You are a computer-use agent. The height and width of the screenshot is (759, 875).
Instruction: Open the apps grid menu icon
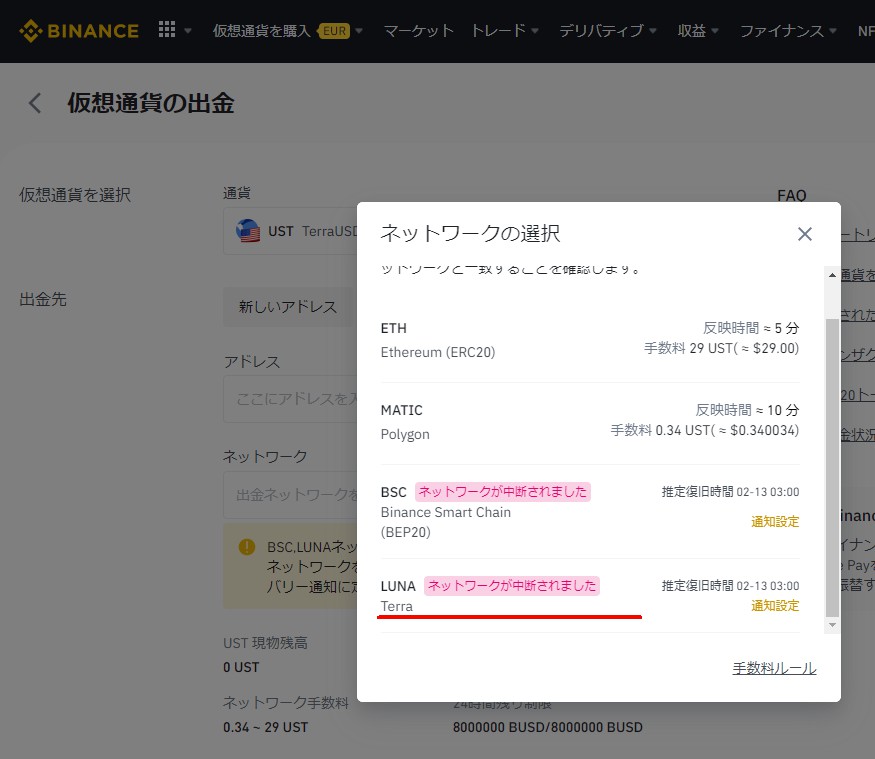point(167,30)
